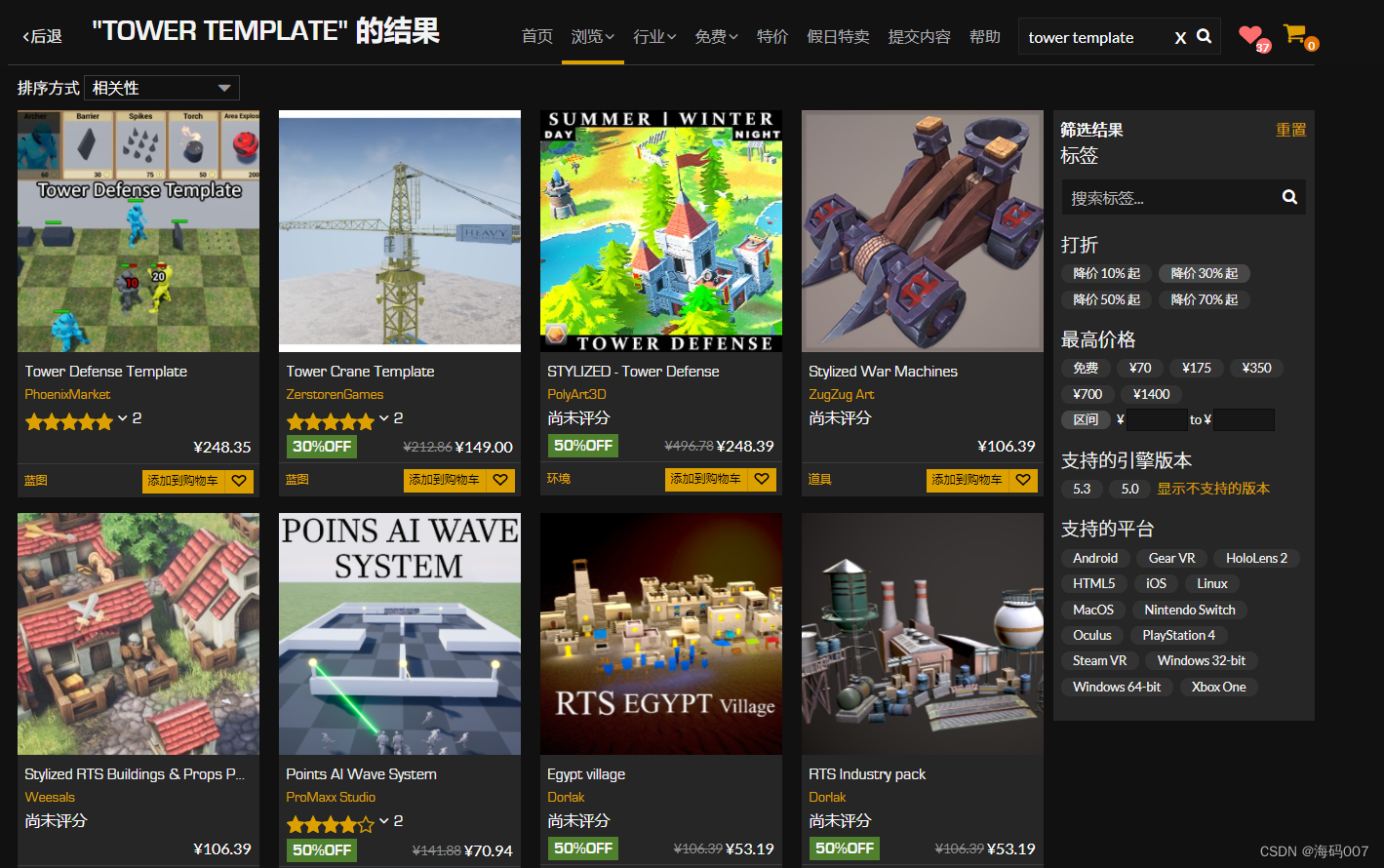Select the Xbox One platform filter

[1218, 687]
